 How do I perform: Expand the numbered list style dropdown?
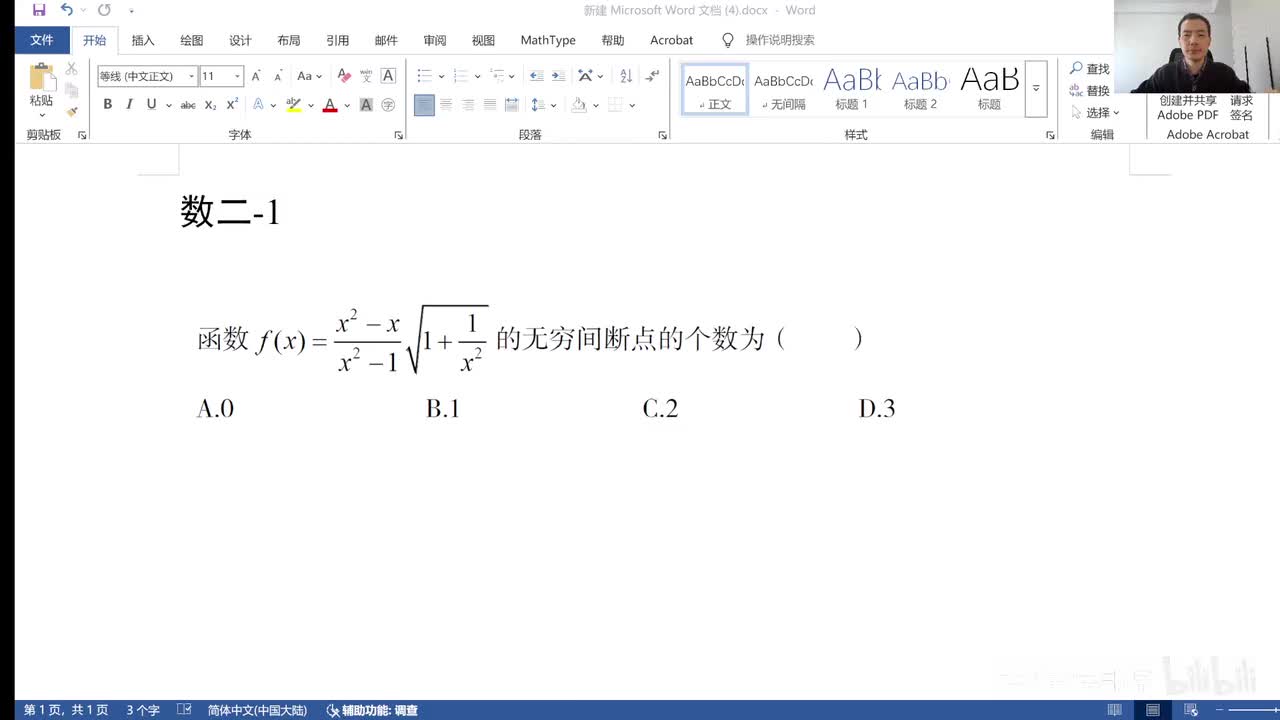click(477, 76)
